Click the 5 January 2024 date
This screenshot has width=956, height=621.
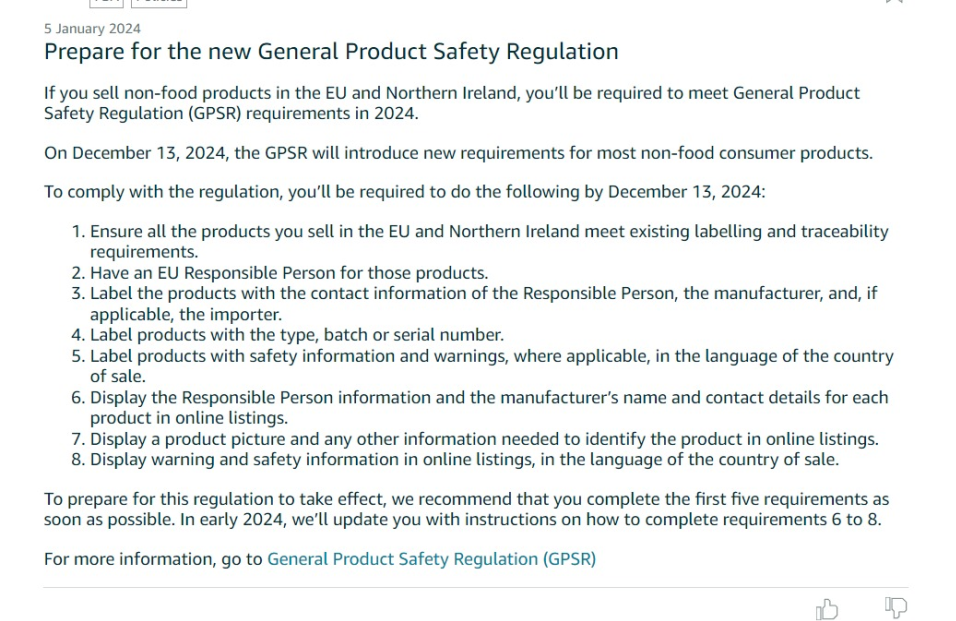point(92,29)
